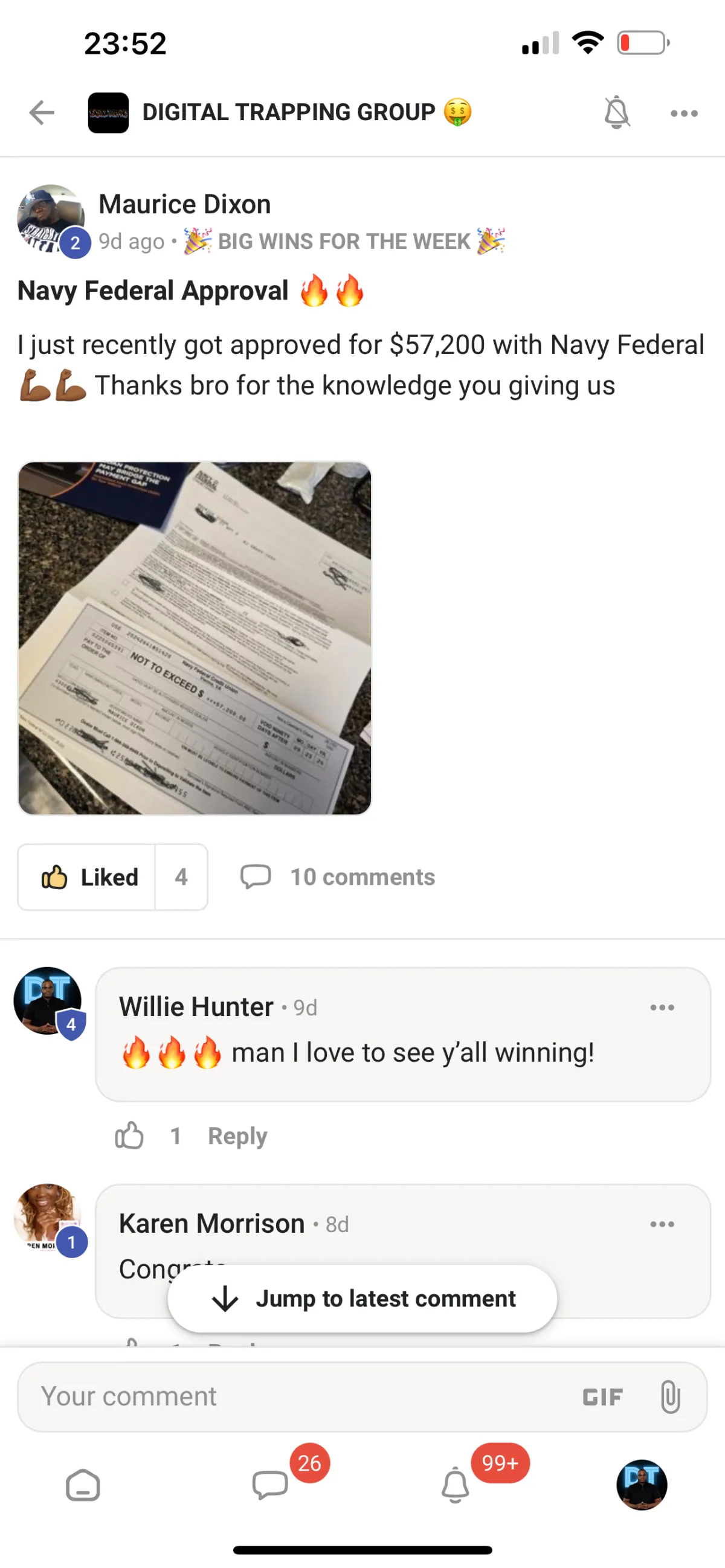
Task: Show the 4 likes count list
Action: (181, 876)
